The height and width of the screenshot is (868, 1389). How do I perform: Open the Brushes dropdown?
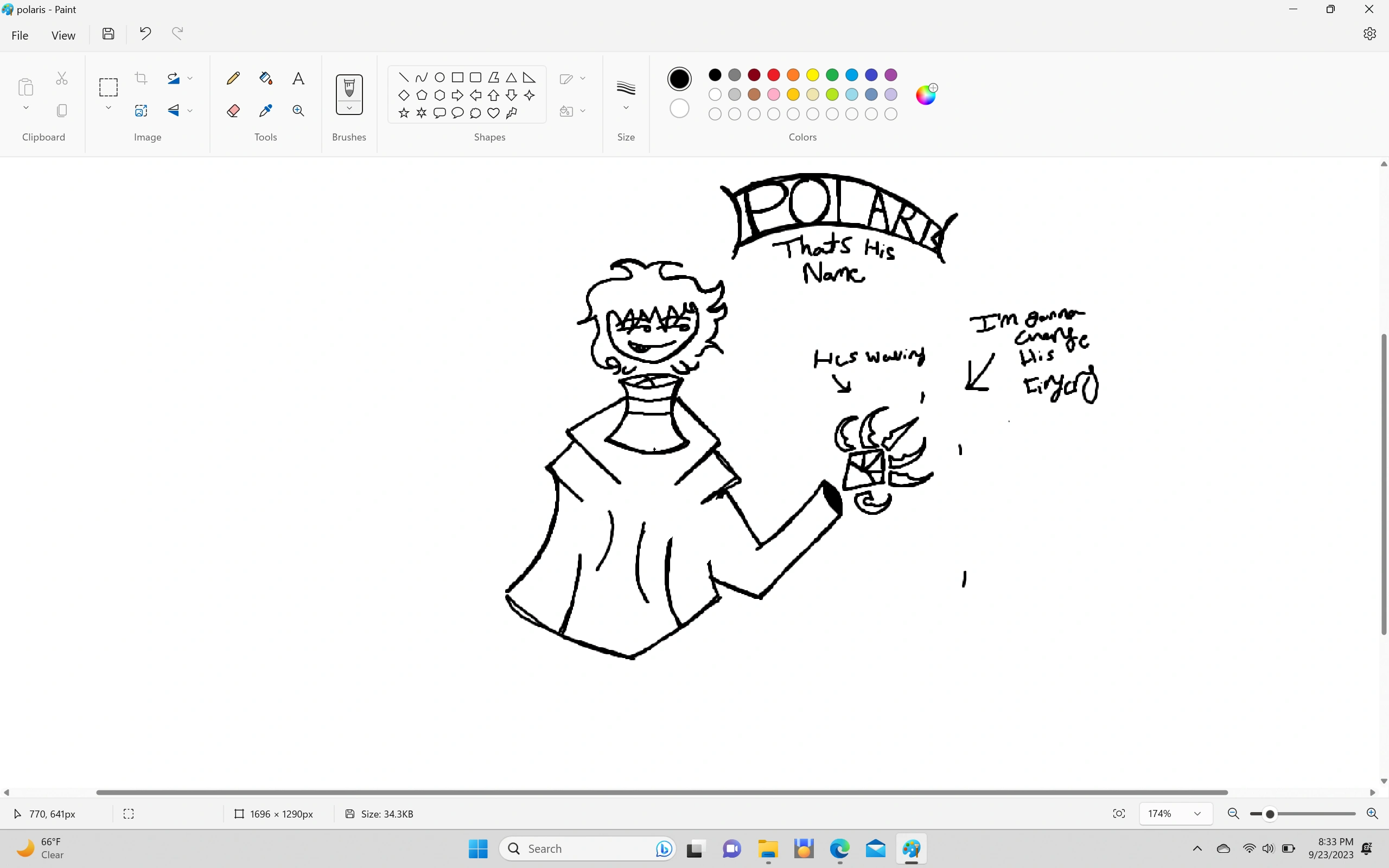pyautogui.click(x=349, y=107)
